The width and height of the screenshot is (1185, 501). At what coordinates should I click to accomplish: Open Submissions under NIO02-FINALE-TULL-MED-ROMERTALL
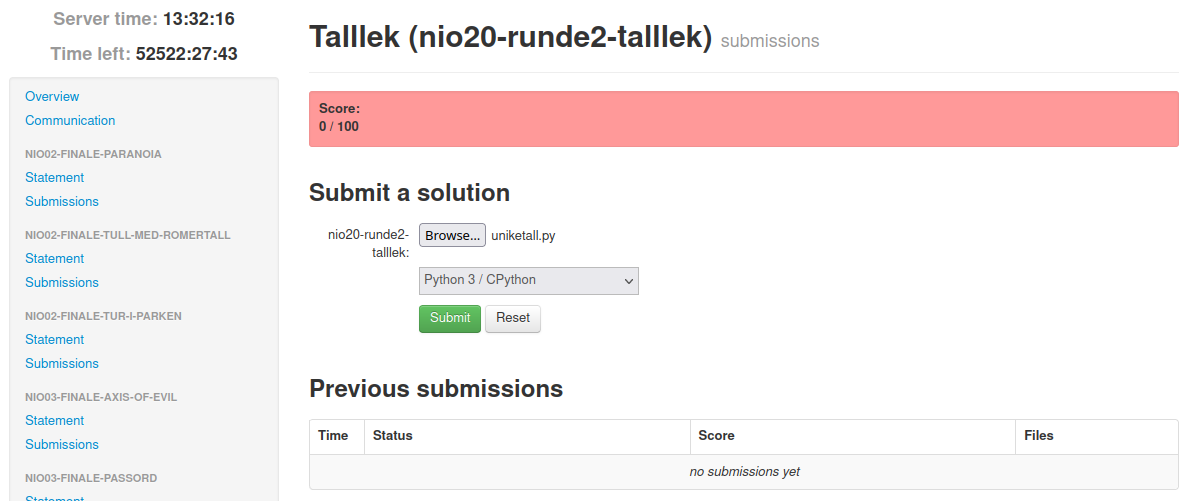pyautogui.click(x=62, y=283)
